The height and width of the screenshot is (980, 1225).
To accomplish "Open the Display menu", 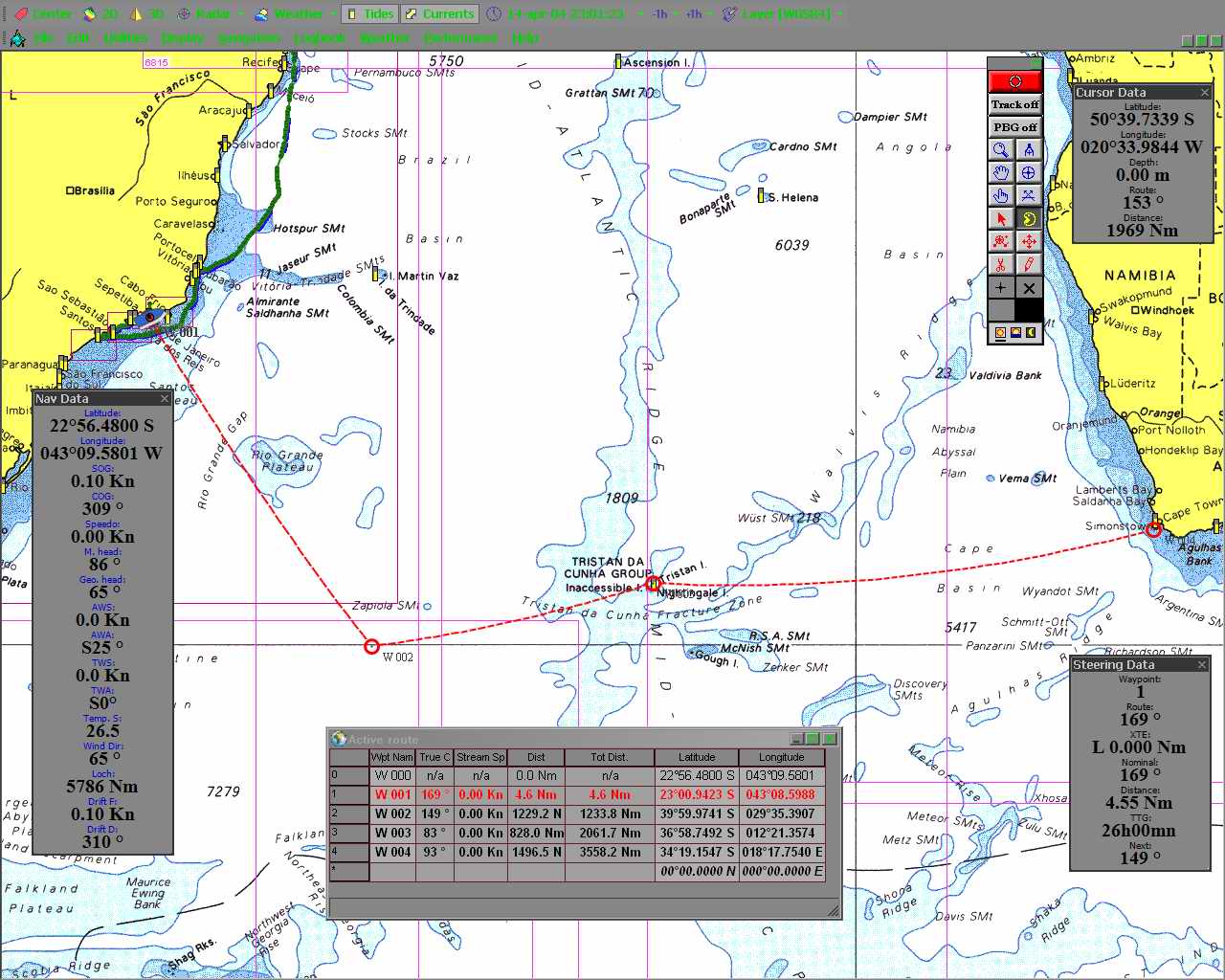I will tap(183, 38).
